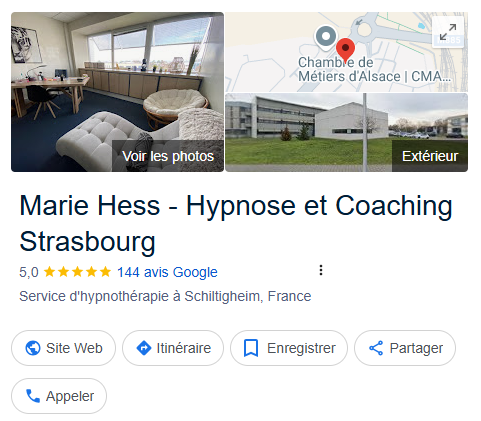This screenshot has height=421, width=481.
Task: Save the place with Enregistrer
Action: (x=289, y=348)
